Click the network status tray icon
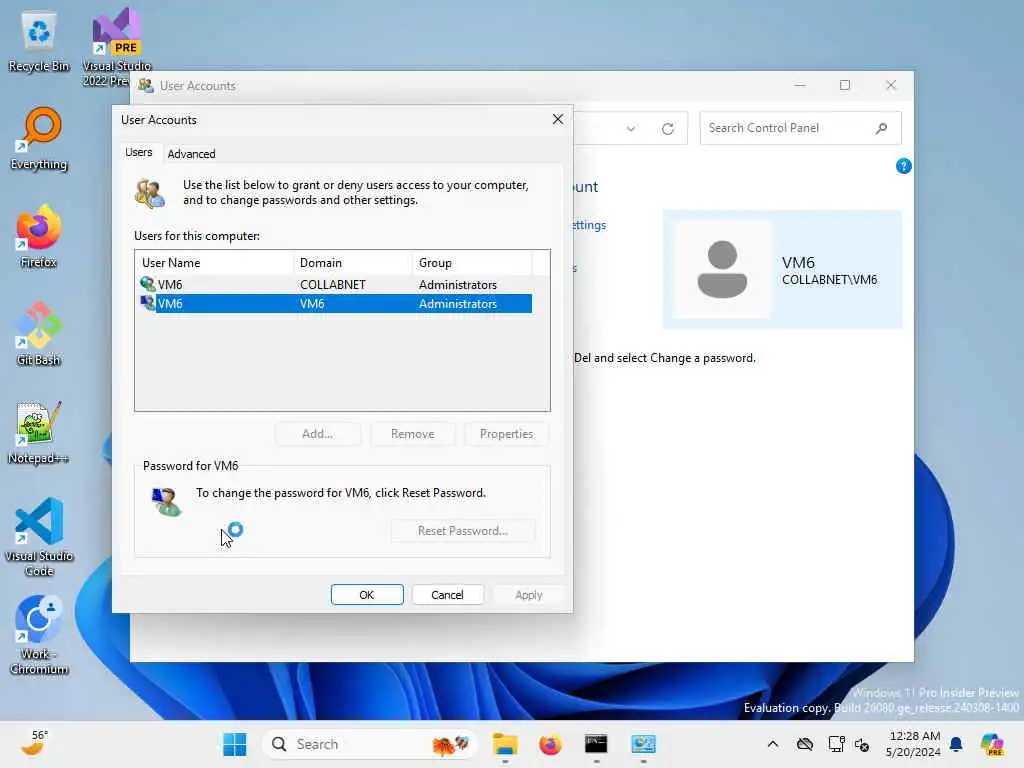The width and height of the screenshot is (1024, 768). [x=836, y=744]
